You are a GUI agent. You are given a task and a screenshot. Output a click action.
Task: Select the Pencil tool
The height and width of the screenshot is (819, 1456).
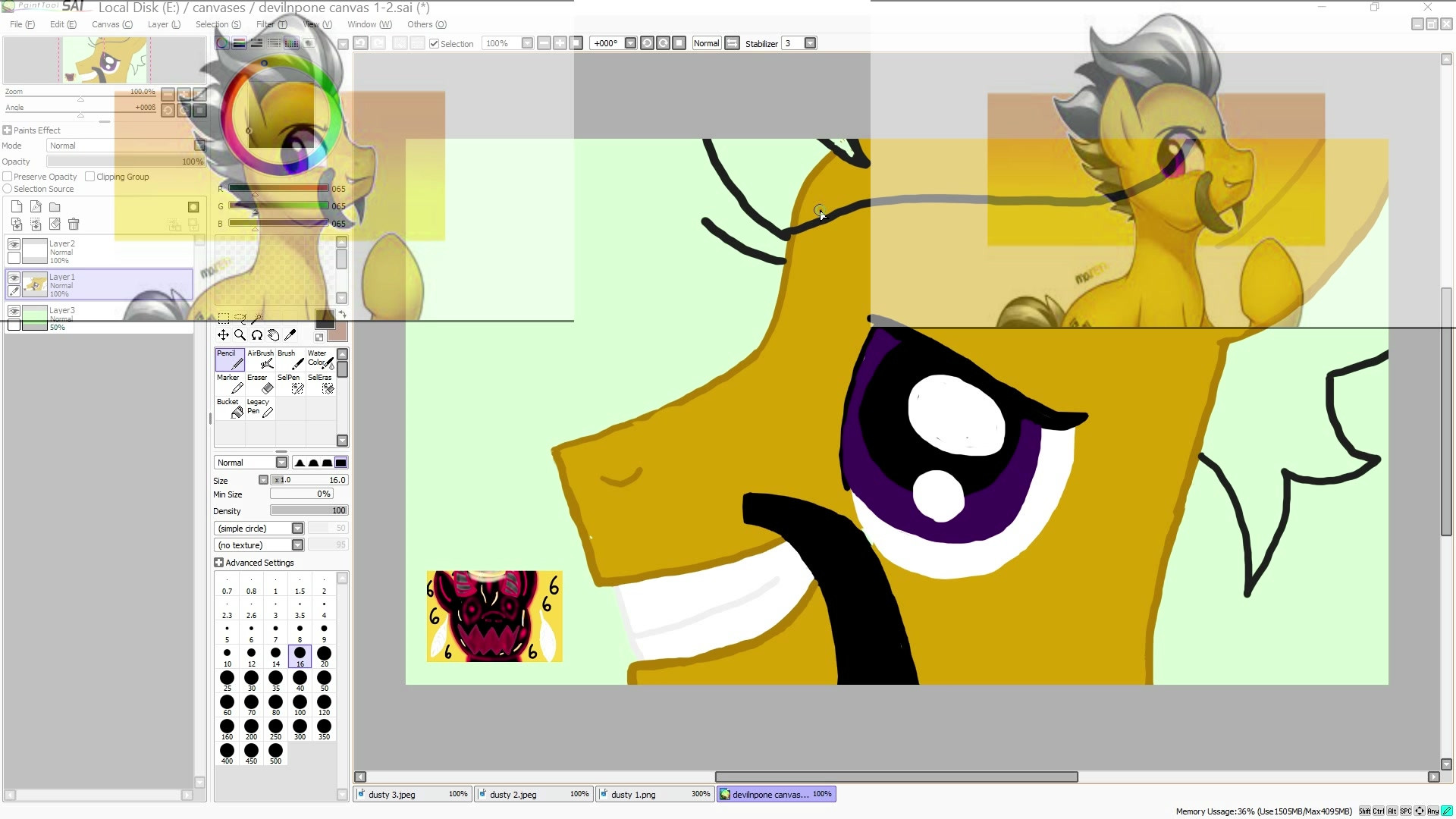230,359
